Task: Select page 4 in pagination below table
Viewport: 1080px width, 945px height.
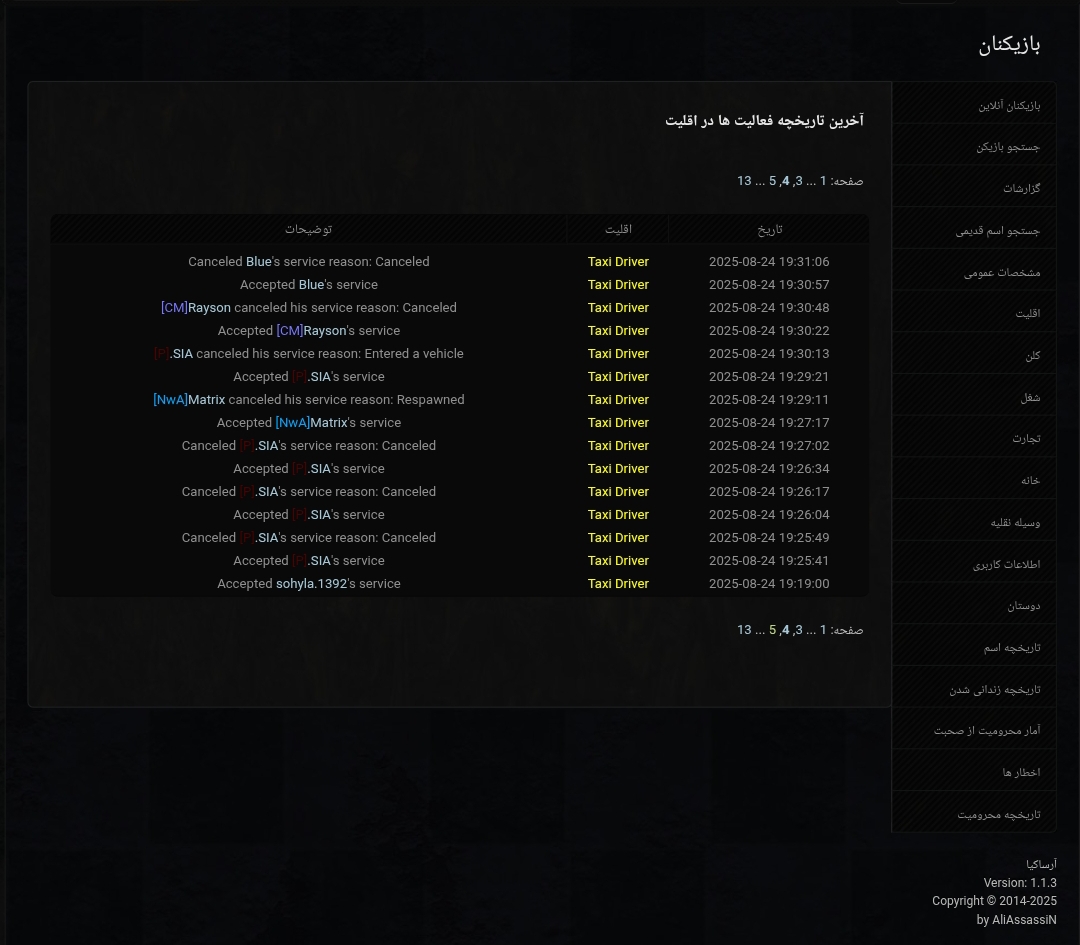Action: pos(785,630)
